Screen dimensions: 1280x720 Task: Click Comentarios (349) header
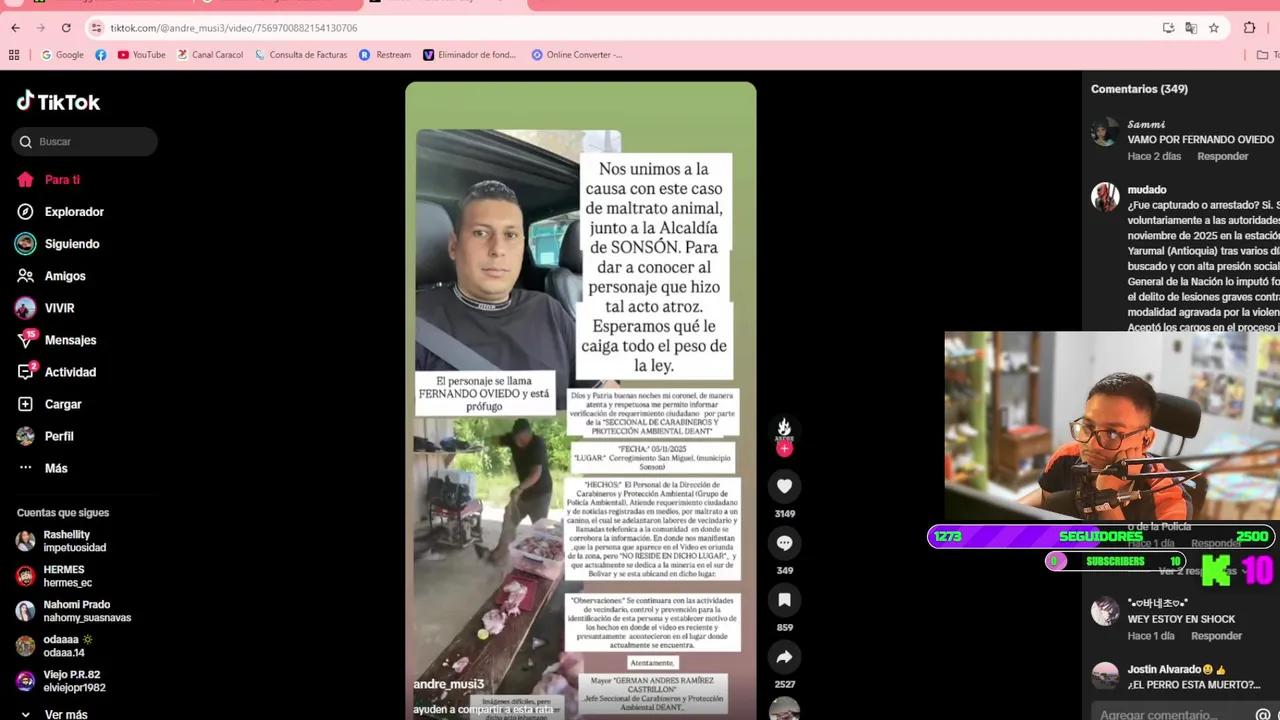[x=1139, y=89]
